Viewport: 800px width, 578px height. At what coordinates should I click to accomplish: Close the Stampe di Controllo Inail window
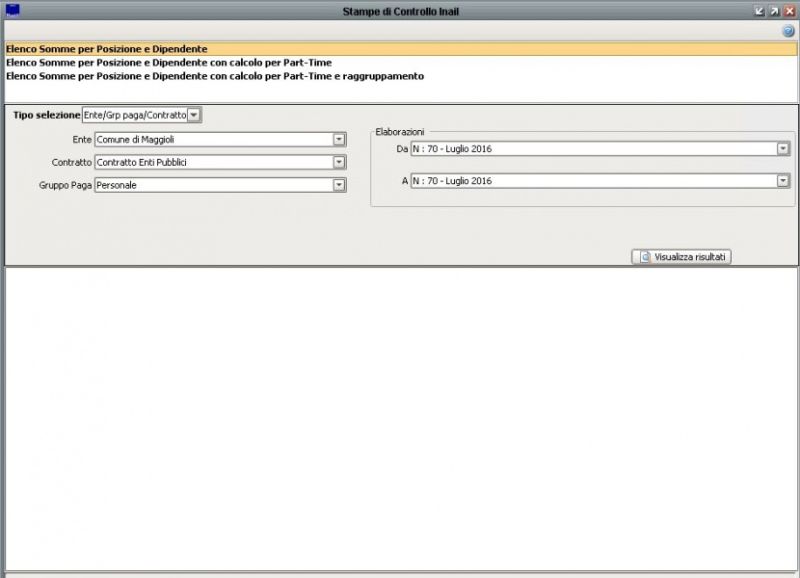[789, 10]
